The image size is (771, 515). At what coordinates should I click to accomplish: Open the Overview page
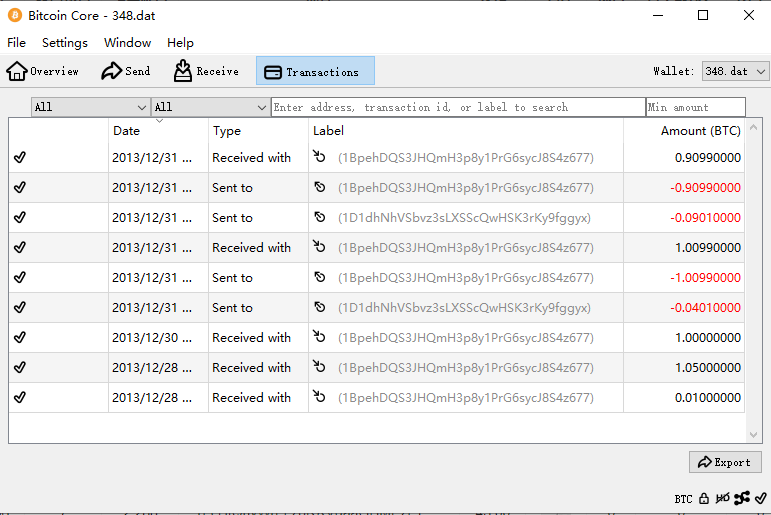(43, 71)
